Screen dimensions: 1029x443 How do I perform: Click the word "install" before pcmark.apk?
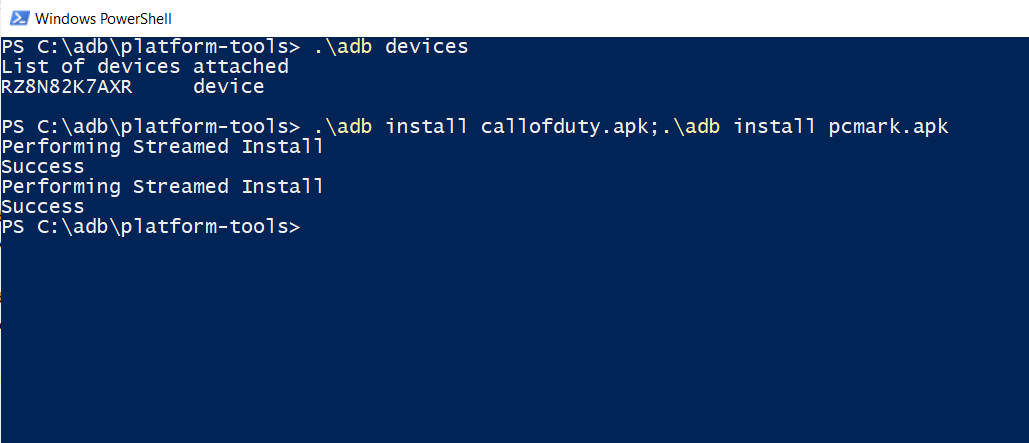coord(775,127)
